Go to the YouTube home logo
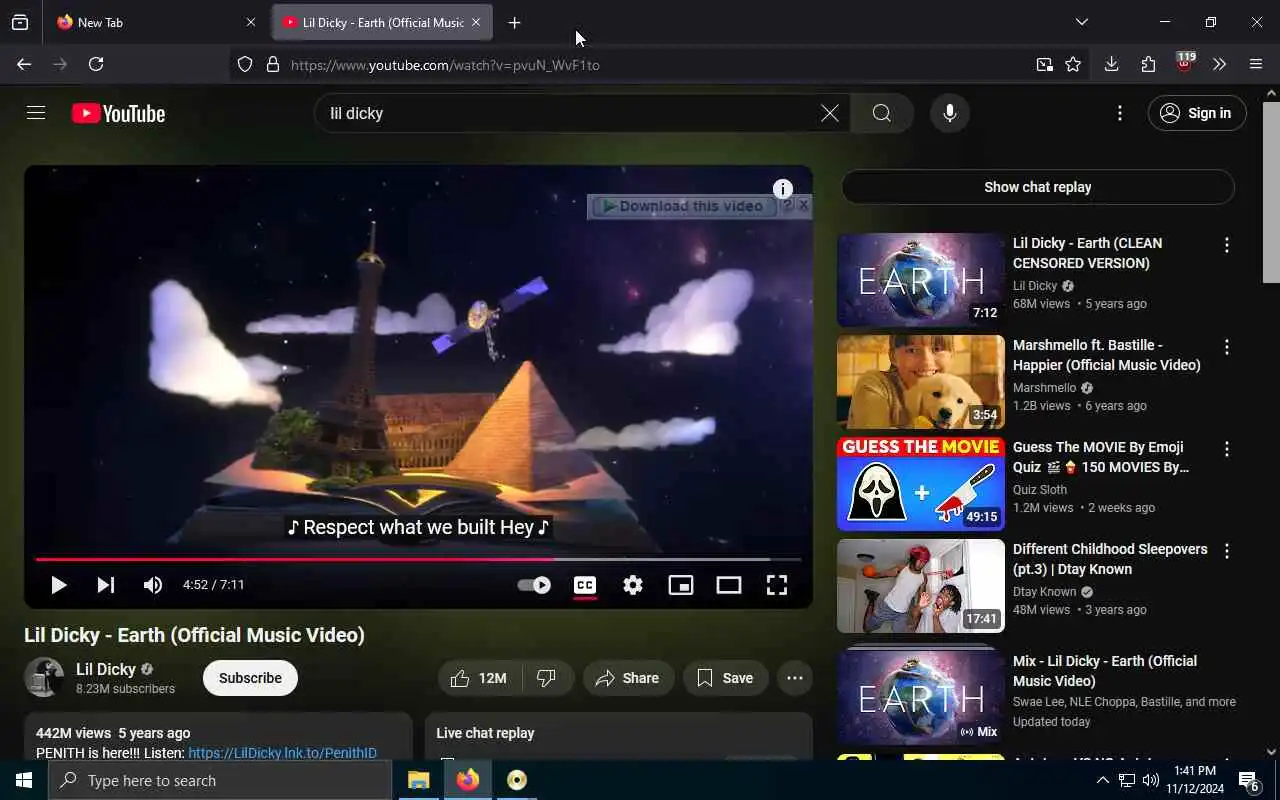Viewport: 1280px width, 800px height. point(118,113)
